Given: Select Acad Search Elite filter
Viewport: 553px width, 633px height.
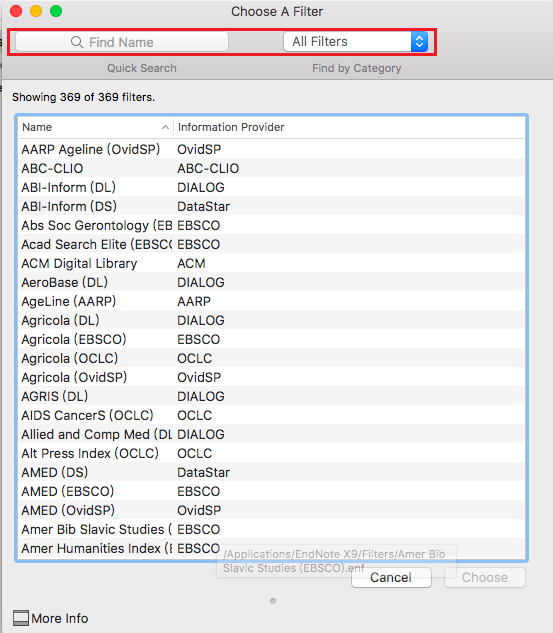Looking at the screenshot, I should tap(271, 244).
